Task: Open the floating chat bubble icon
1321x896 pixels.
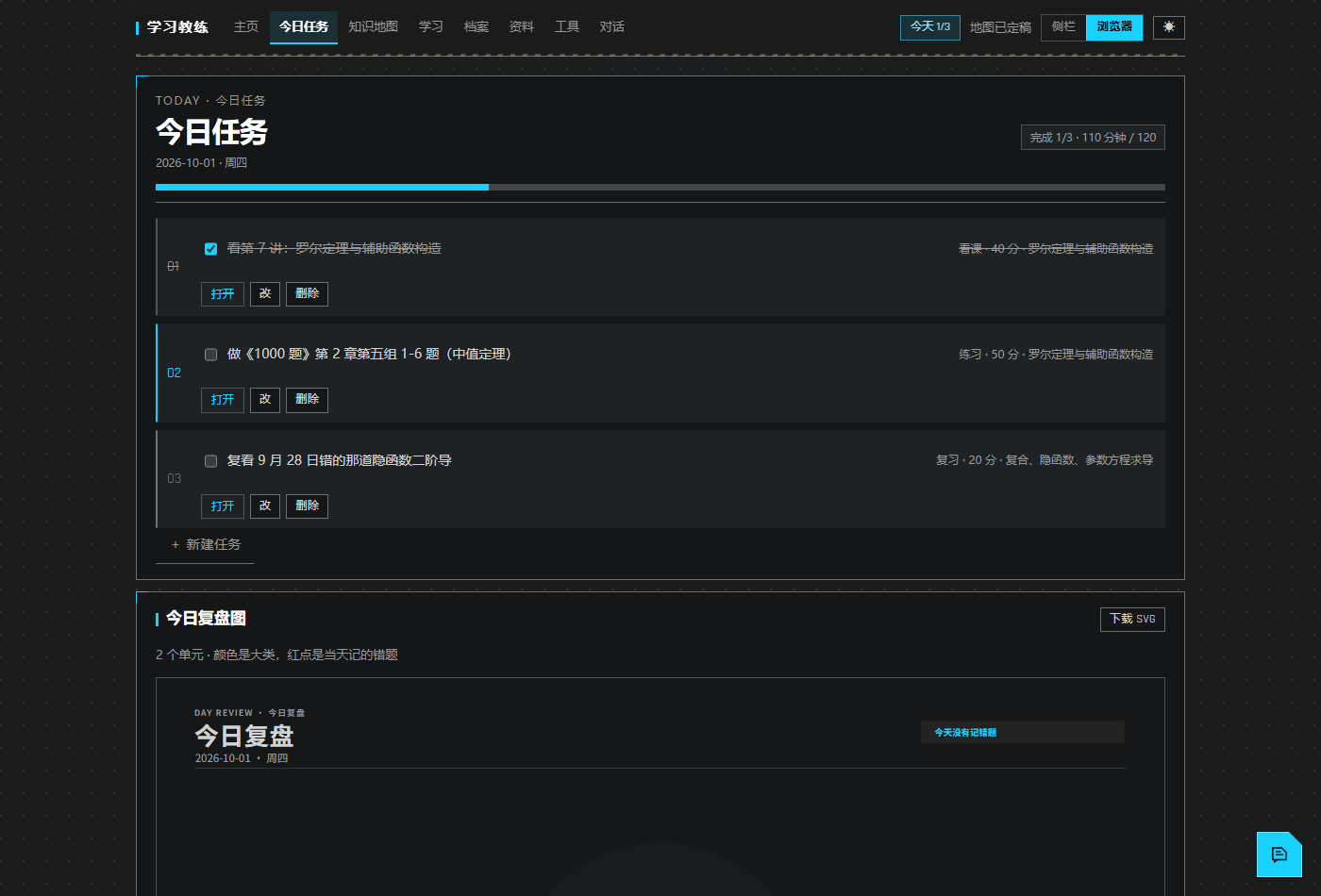Action: 1279,855
